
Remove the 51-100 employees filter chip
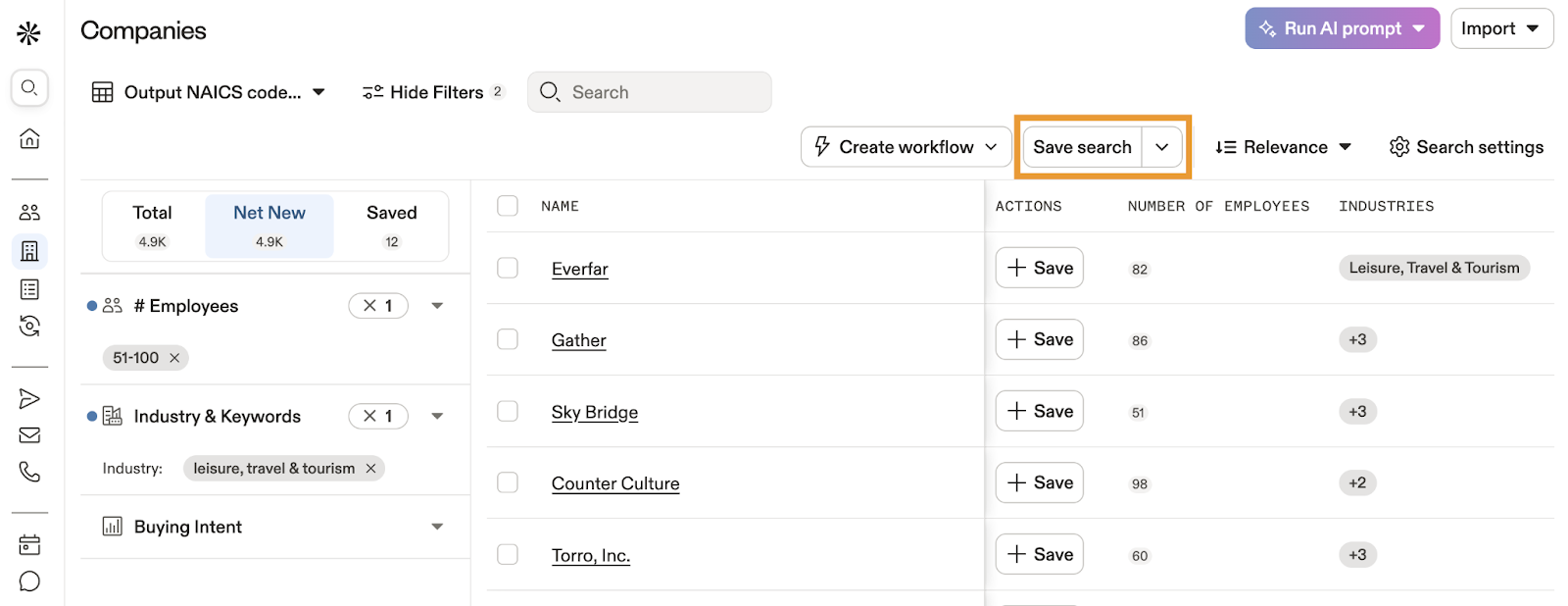pos(174,358)
